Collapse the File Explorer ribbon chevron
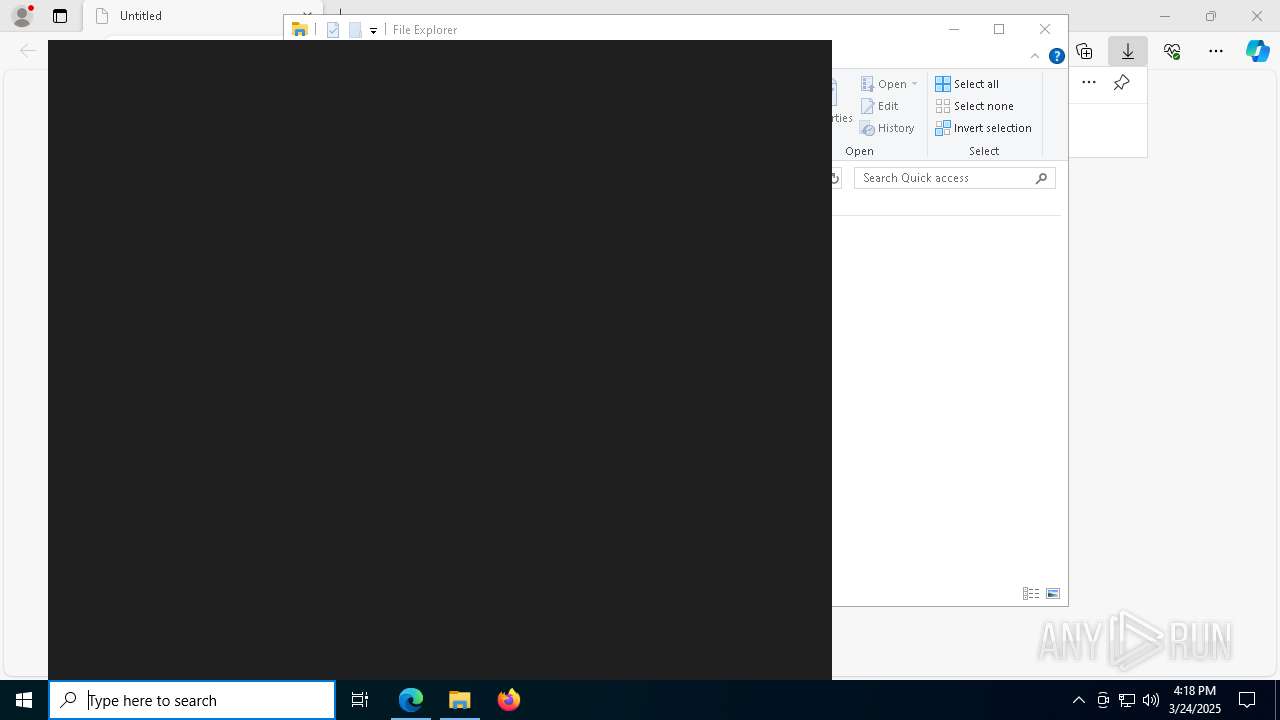 [1035, 56]
